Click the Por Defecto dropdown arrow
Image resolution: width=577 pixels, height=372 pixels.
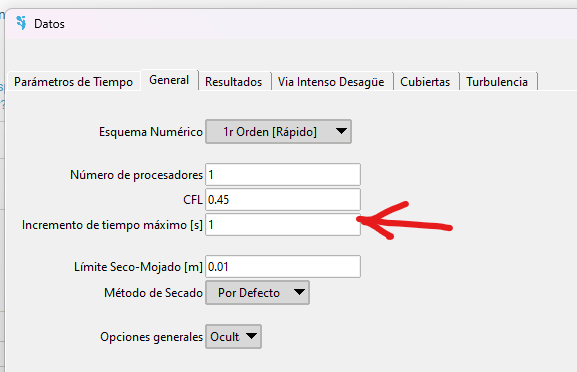(299, 292)
